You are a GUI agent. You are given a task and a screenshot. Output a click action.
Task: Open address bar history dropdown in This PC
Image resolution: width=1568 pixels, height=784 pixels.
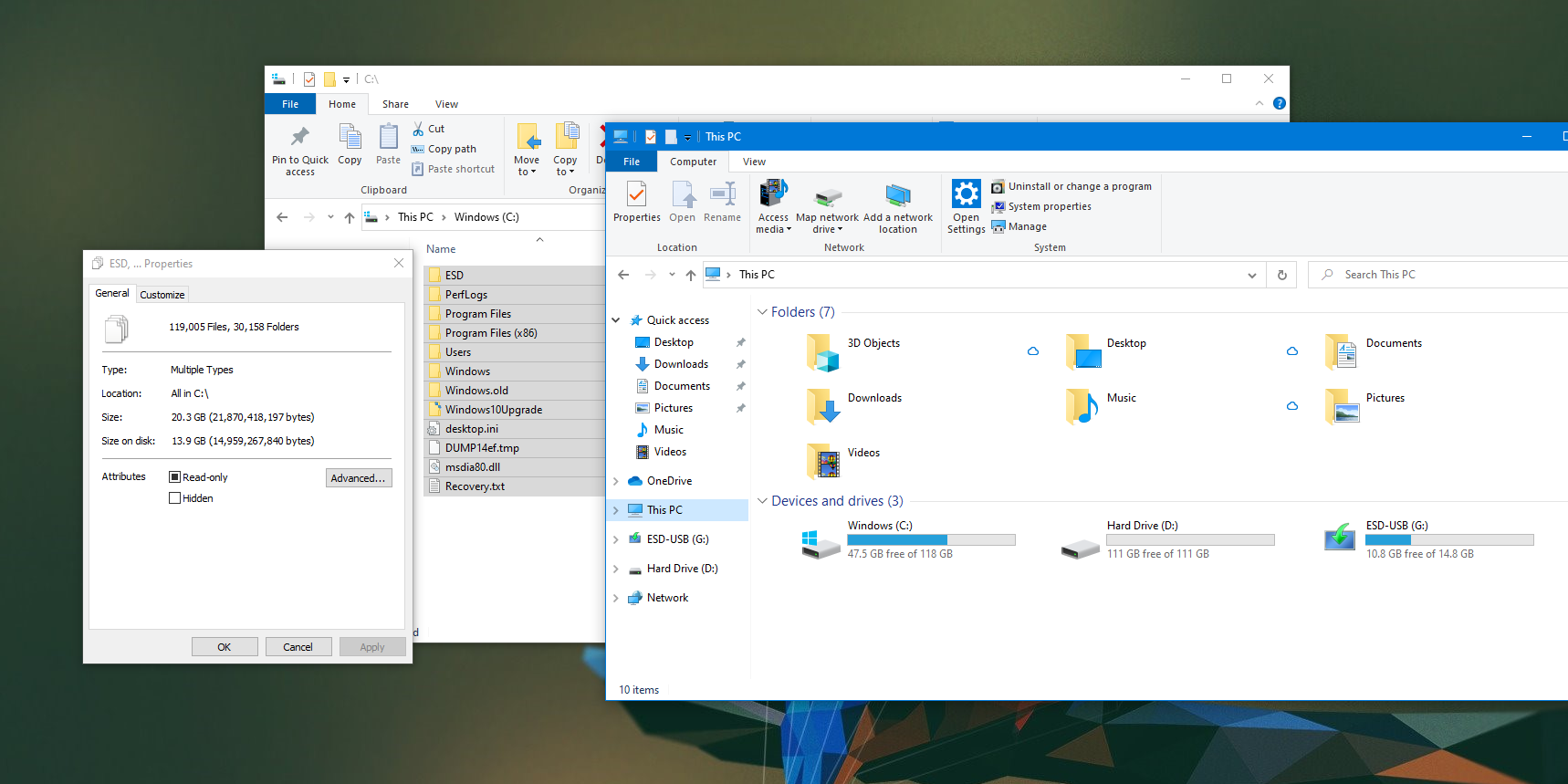[x=1252, y=275]
